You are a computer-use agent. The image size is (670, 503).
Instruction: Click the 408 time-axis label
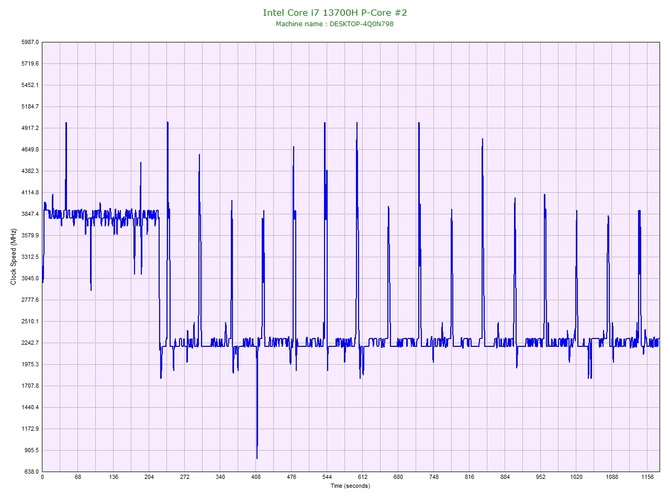click(256, 477)
